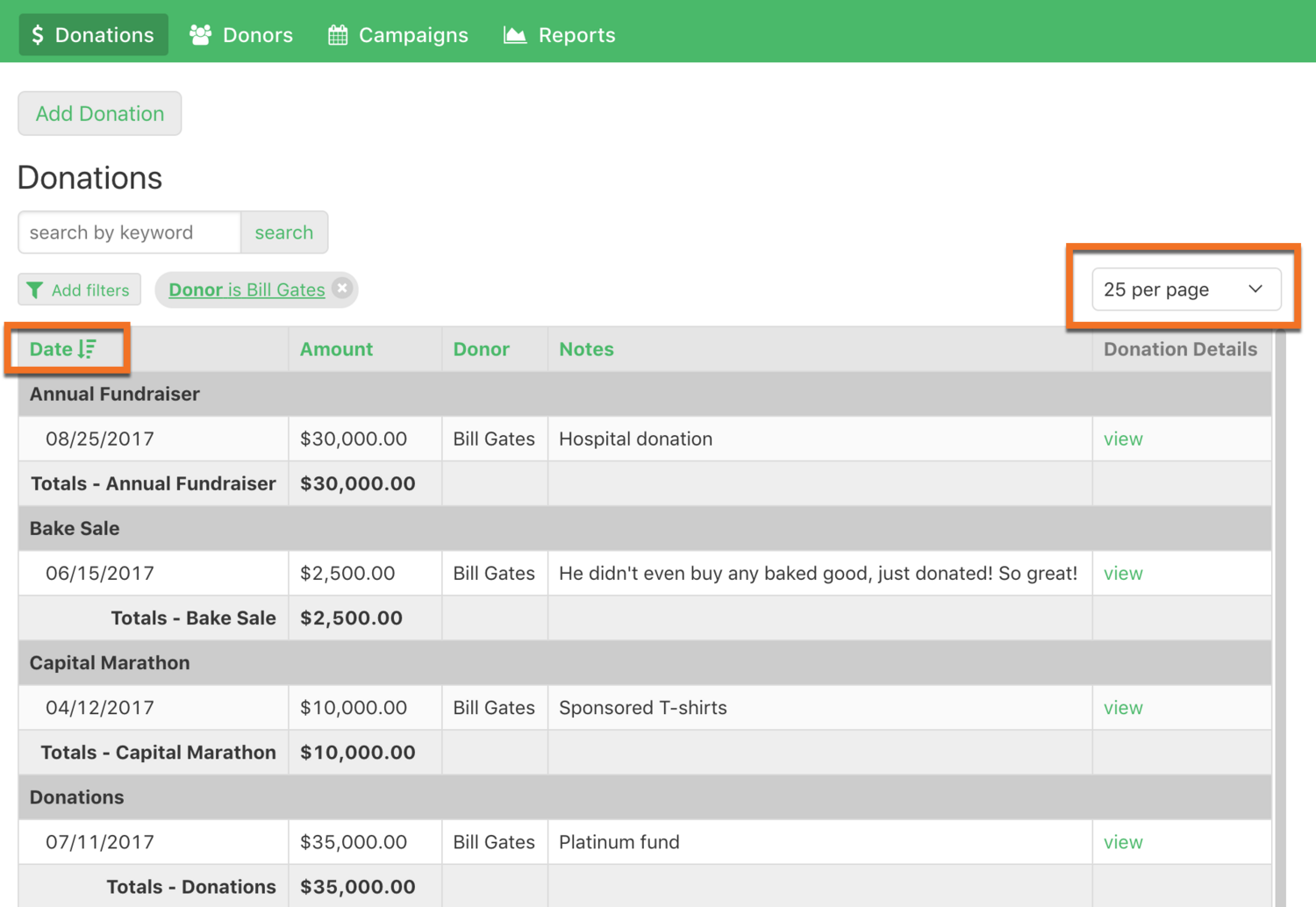
Task: Sort the table by Notes column
Action: pos(586,349)
